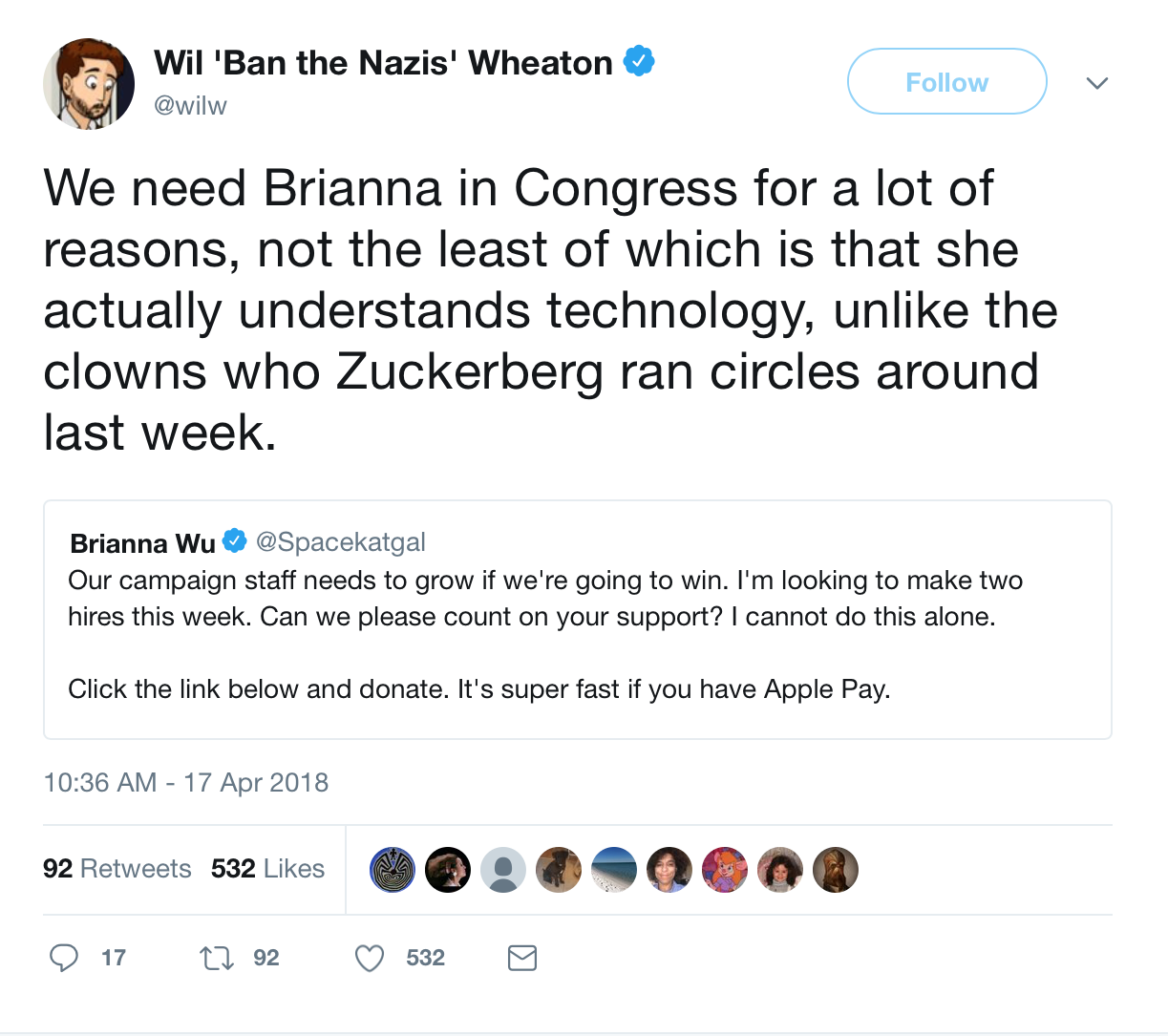Click the @Spacekatgal handle
The height and width of the screenshot is (1036, 1168).
click(x=341, y=542)
